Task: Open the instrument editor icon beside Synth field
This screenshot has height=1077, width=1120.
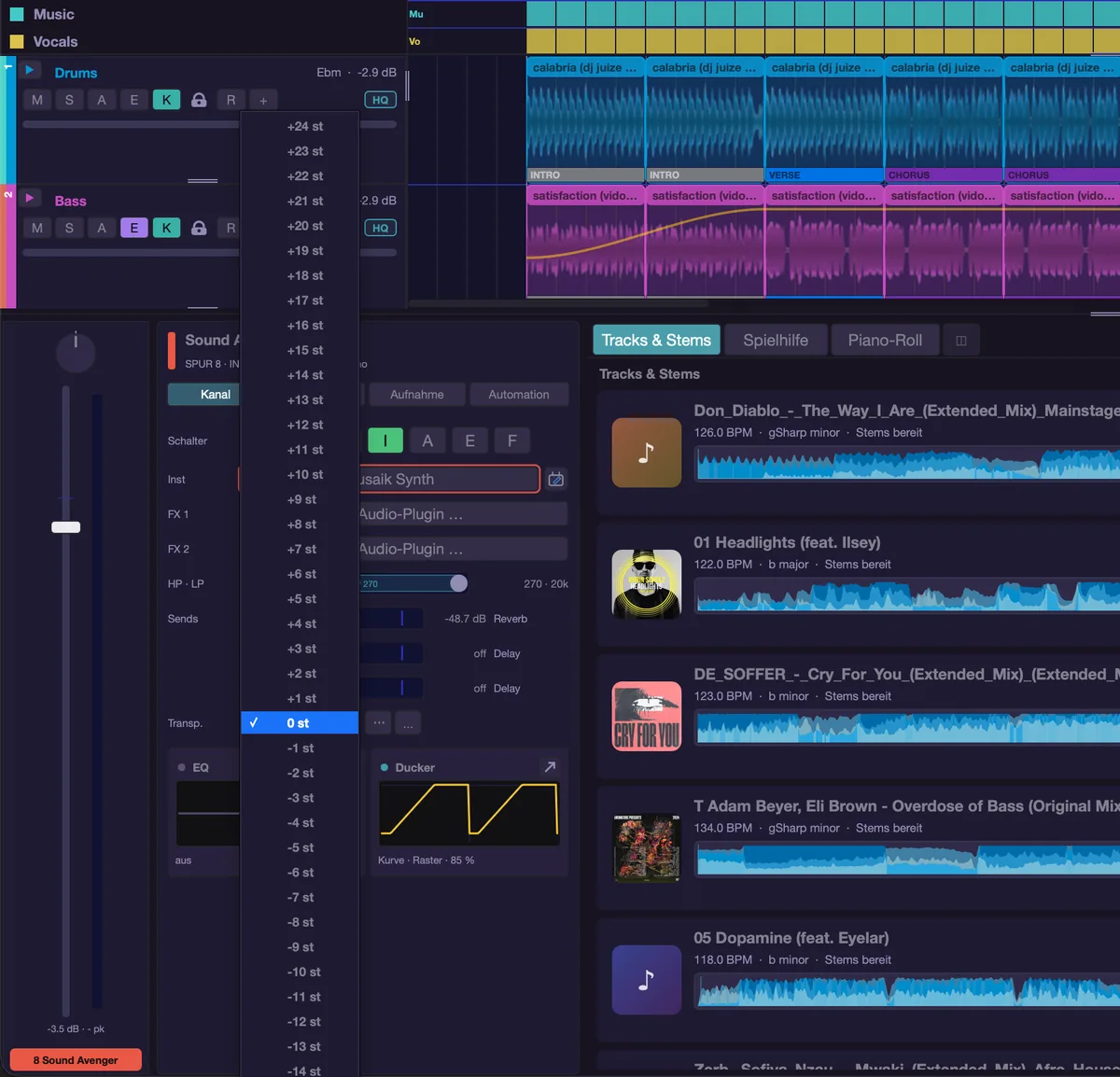Action: point(555,479)
